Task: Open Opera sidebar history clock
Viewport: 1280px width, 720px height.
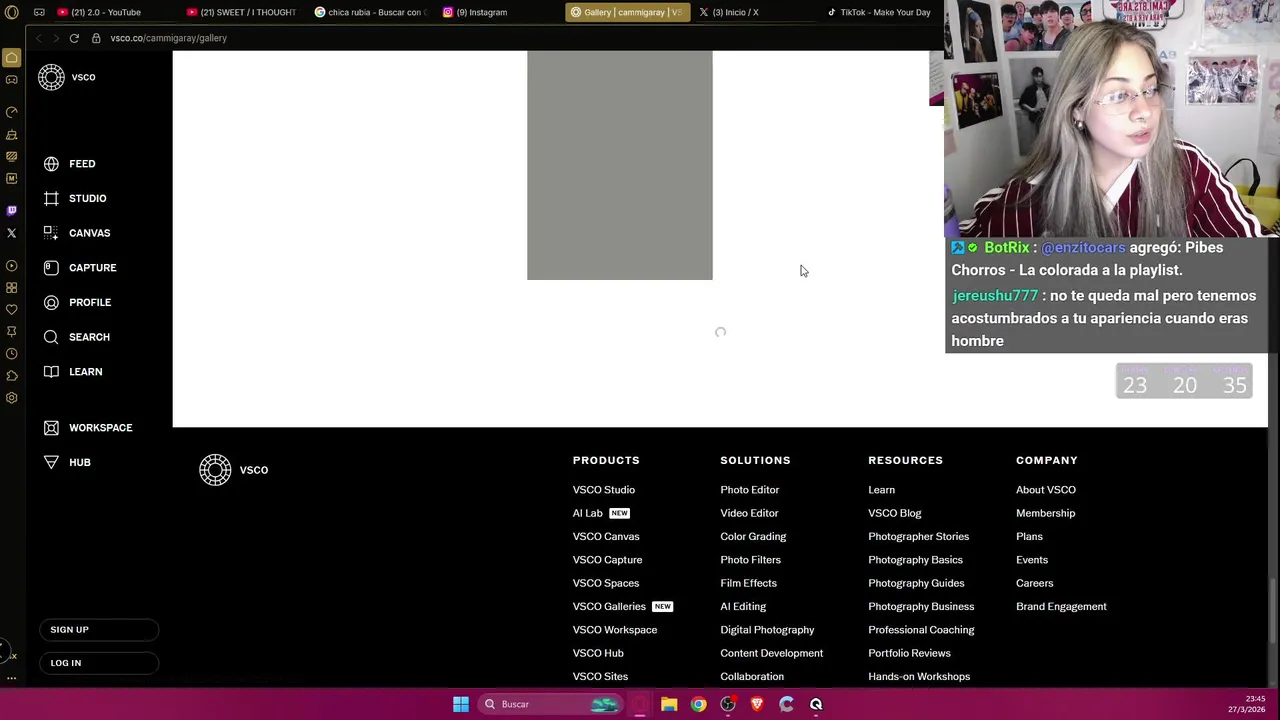Action: (11, 354)
